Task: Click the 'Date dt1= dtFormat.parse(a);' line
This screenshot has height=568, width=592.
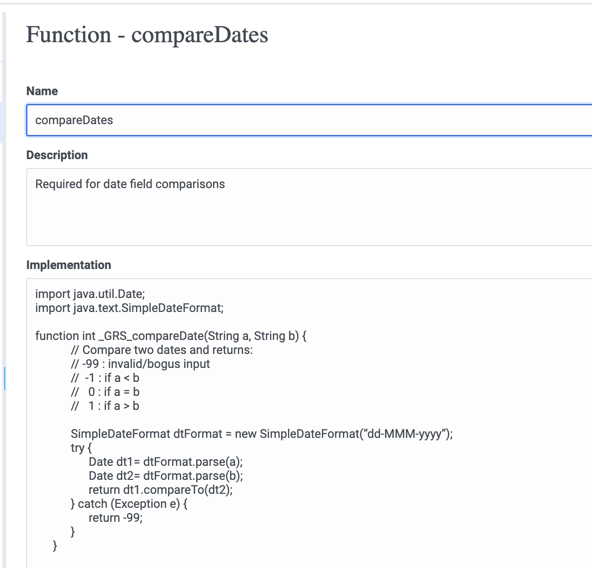Action: tap(166, 462)
